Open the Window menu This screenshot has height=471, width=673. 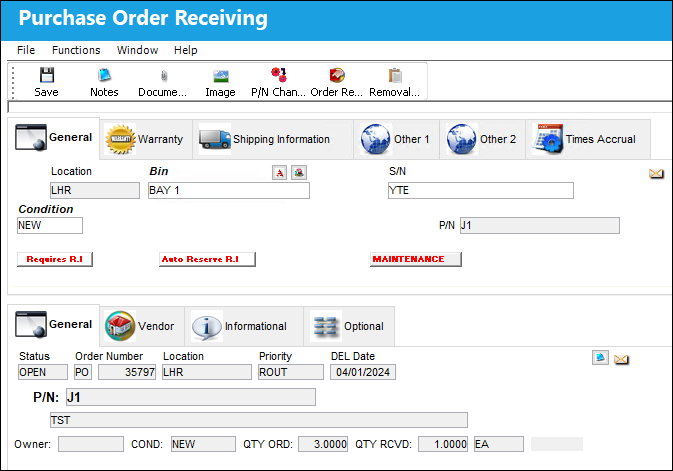coord(137,50)
